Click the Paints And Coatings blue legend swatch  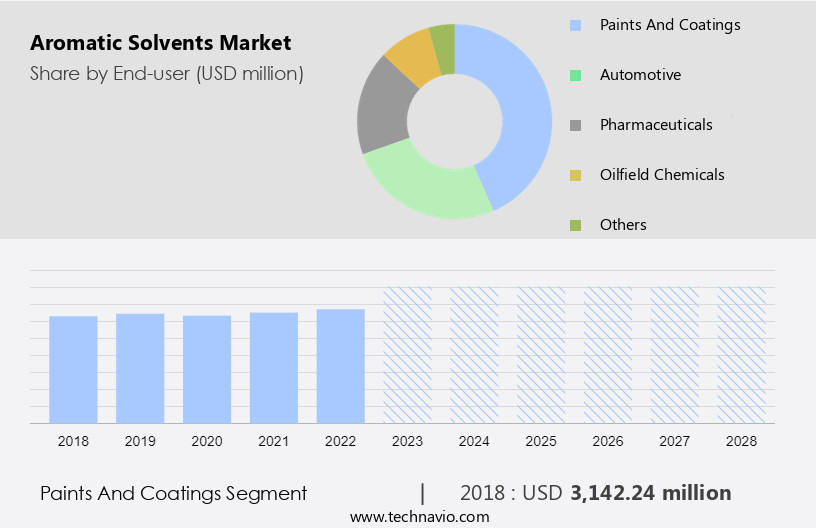click(575, 25)
